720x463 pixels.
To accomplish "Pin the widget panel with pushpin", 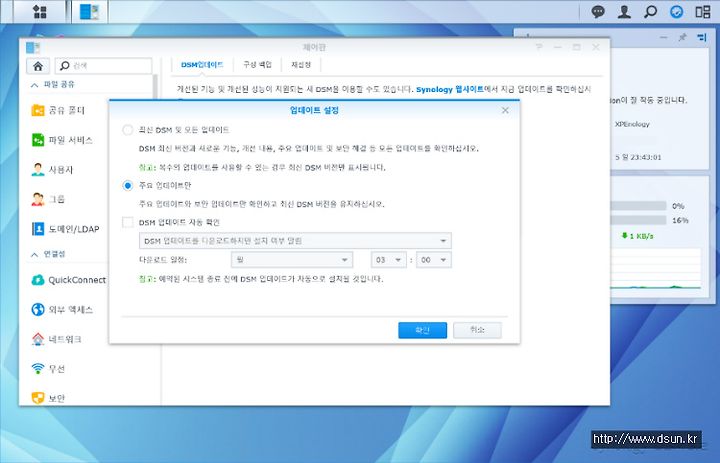I will pyautogui.click(x=682, y=38).
